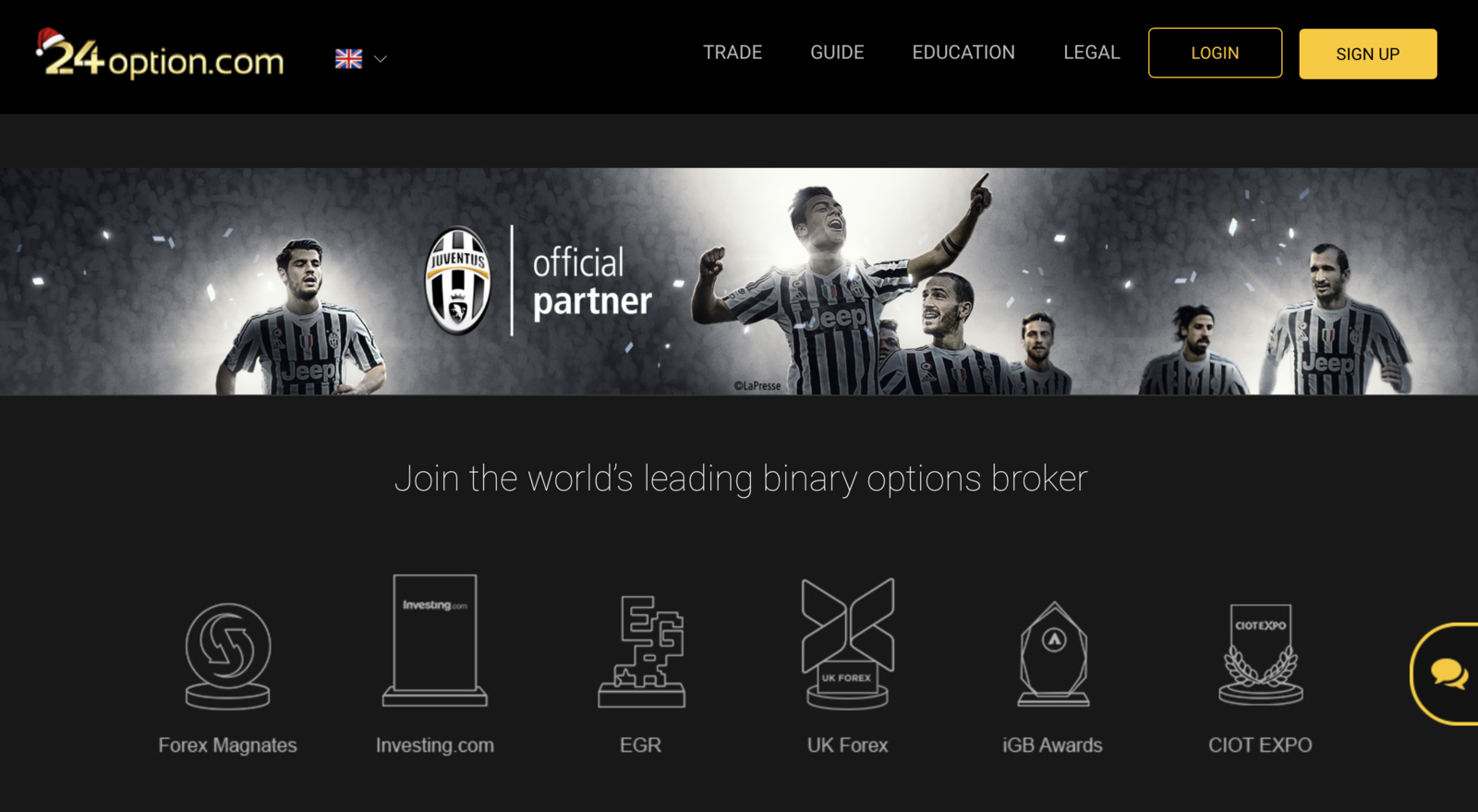
Task: Click the Investing.com award plaque icon
Action: (435, 640)
